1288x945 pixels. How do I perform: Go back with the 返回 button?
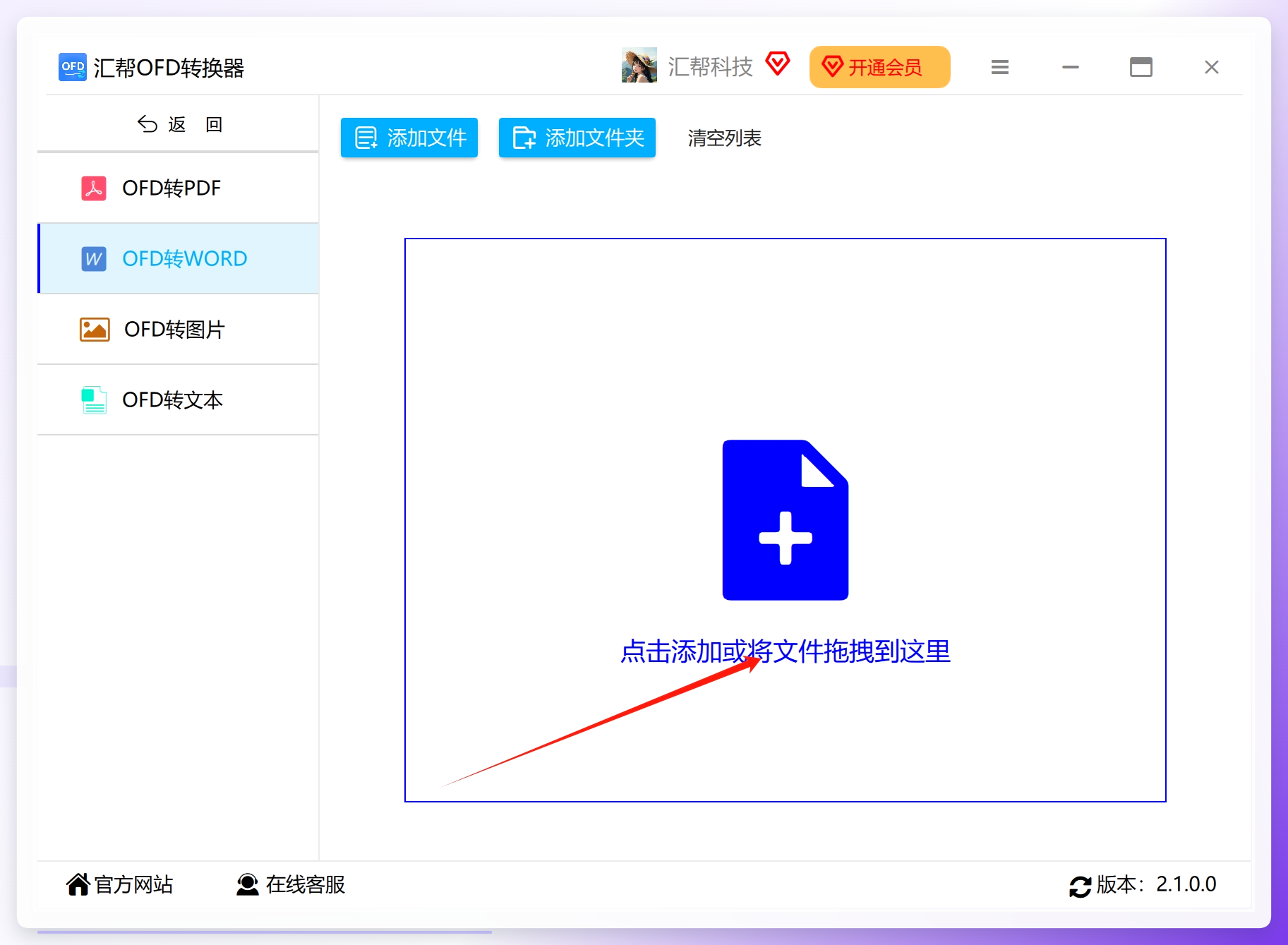[x=180, y=125]
